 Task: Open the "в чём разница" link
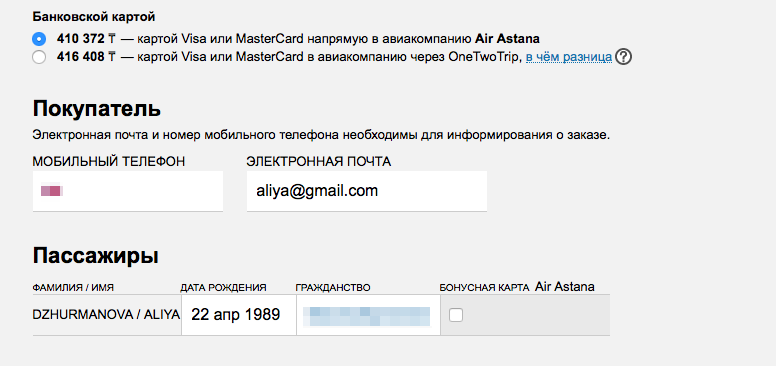(569, 57)
